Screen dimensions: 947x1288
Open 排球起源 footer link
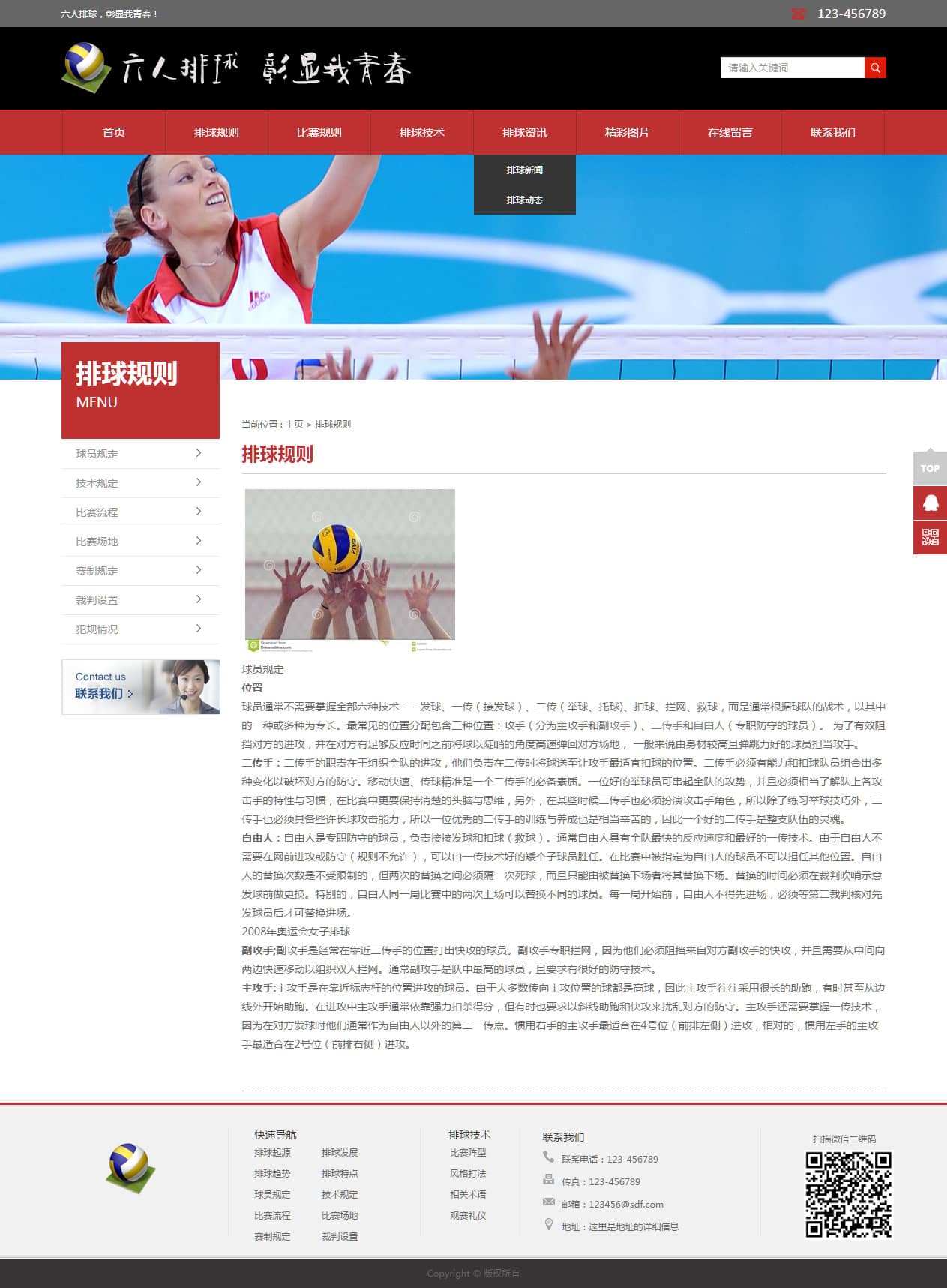pos(272,1153)
